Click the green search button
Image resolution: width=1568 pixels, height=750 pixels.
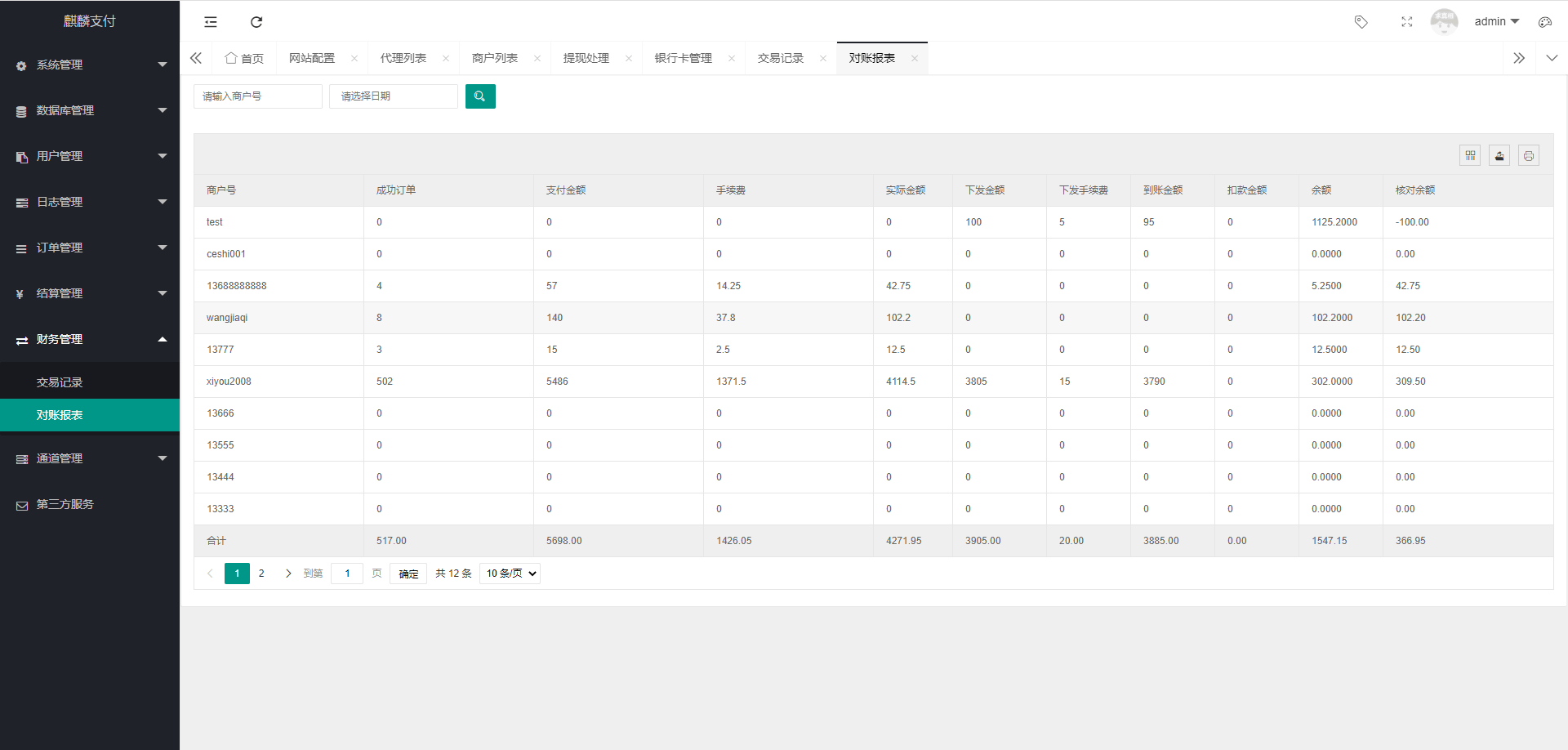480,96
